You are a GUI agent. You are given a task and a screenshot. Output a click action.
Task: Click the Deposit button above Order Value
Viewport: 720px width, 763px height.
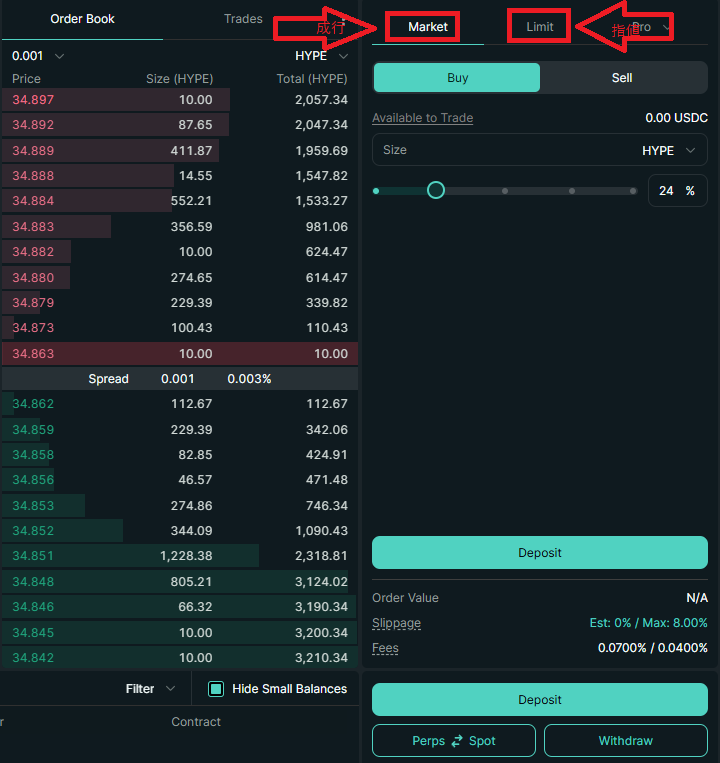click(x=540, y=553)
